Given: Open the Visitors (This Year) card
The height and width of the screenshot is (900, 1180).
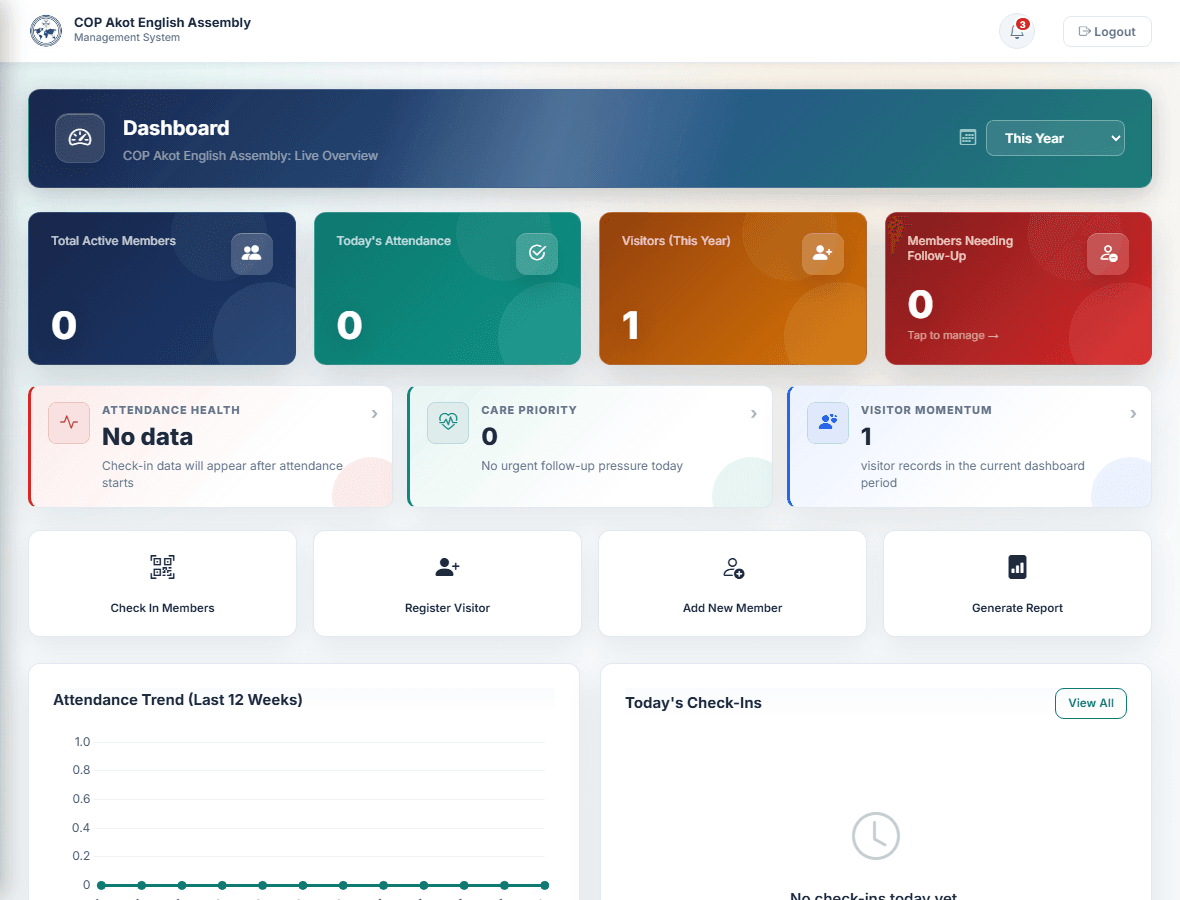Looking at the screenshot, I should click(733, 288).
